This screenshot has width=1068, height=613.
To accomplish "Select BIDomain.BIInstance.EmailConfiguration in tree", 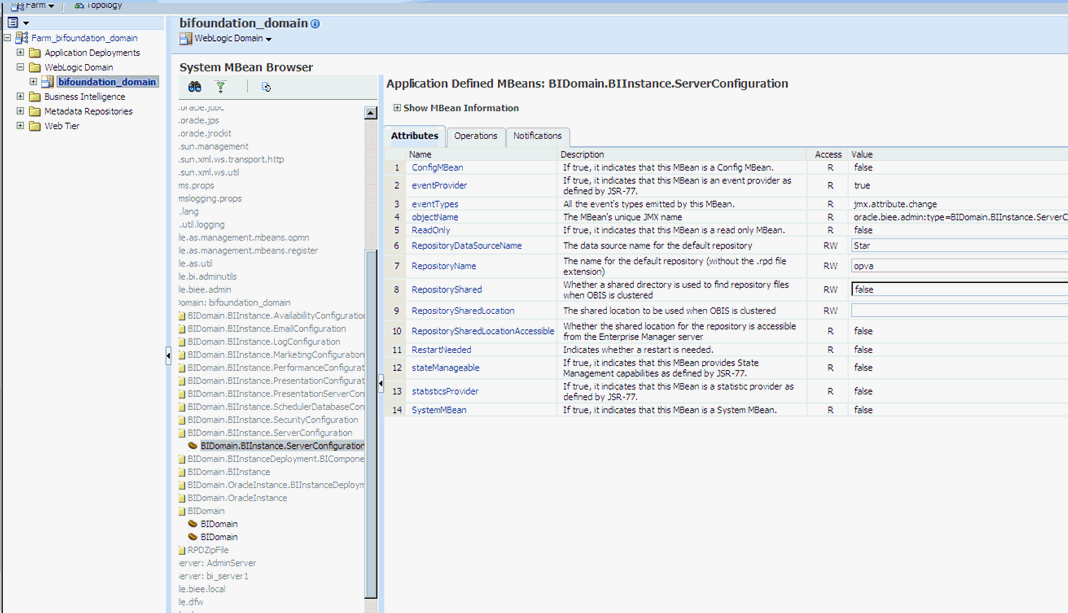I will [266, 329].
